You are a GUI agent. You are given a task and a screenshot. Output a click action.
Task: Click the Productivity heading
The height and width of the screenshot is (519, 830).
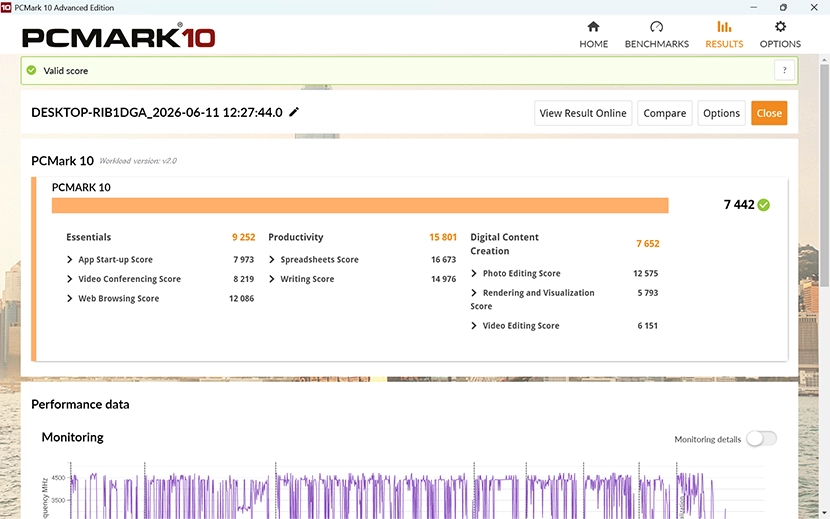pyautogui.click(x=295, y=237)
